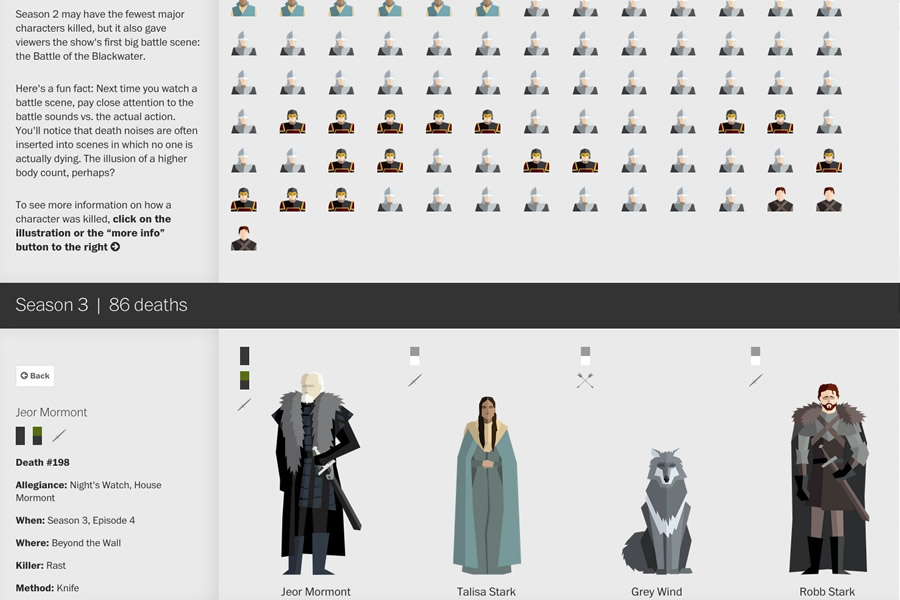This screenshot has width=900, height=600.
Task: Click the knife icon under sidebar Jeor Mormont heading
Action: 59,436
